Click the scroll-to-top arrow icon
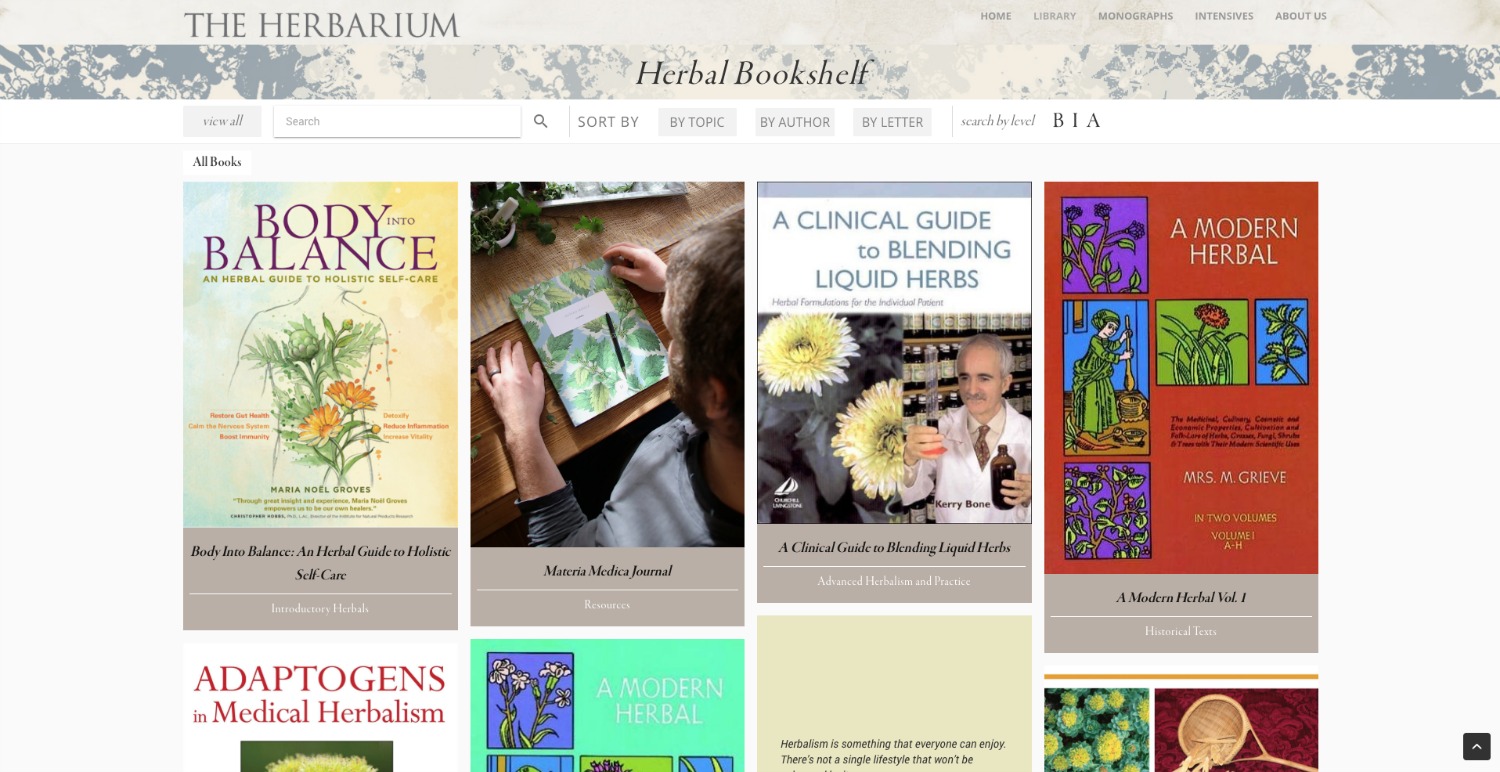Viewport: 1500px width, 772px height. pyautogui.click(x=1476, y=746)
